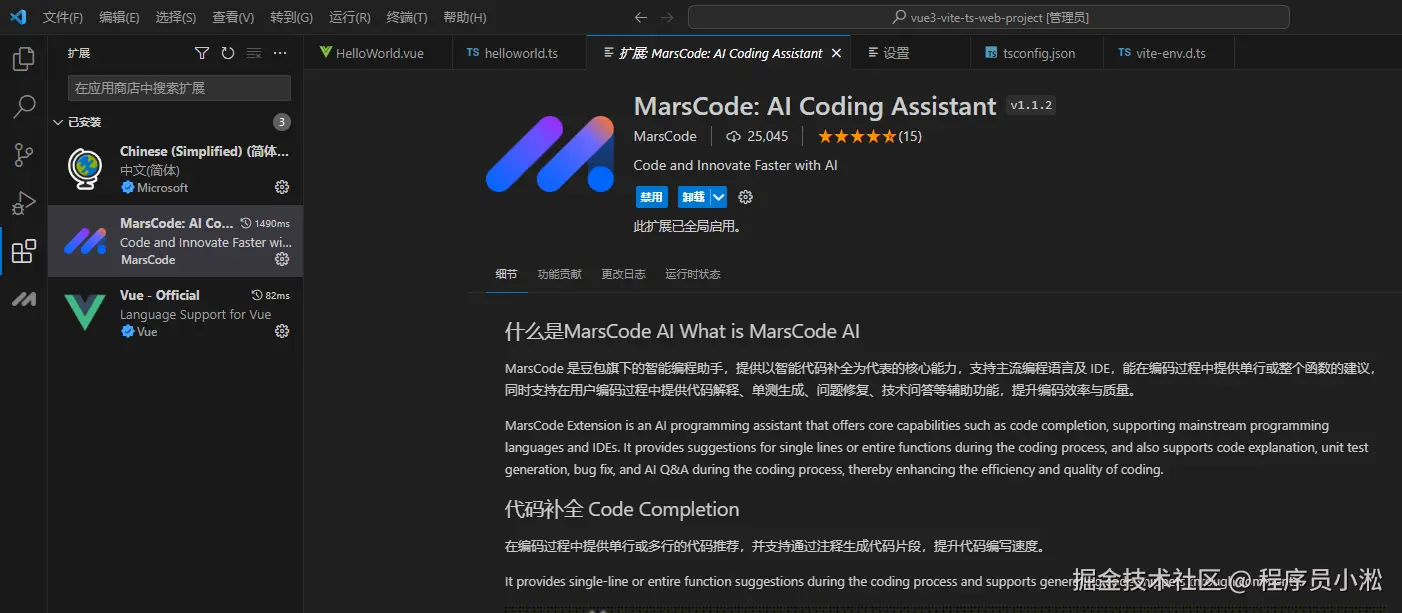This screenshot has height=613, width=1402.
Task: Open the Explorer view in activity bar
Action: click(23, 59)
